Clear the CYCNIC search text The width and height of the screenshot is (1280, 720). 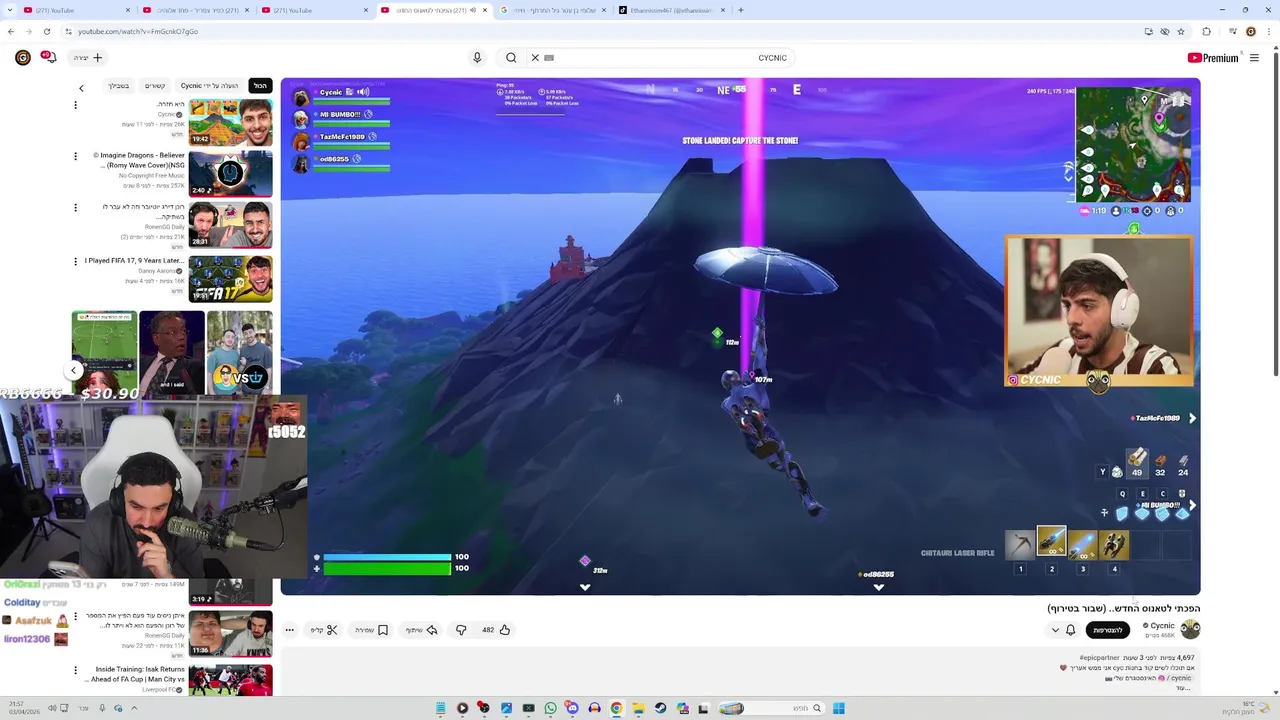point(535,58)
